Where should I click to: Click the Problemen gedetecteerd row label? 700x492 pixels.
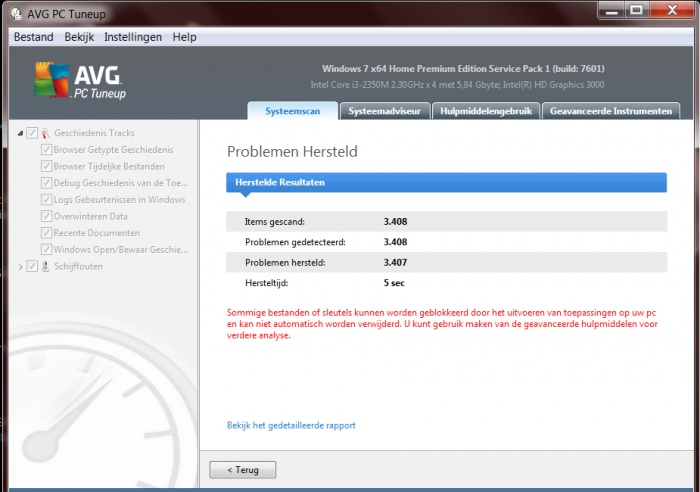pos(295,242)
